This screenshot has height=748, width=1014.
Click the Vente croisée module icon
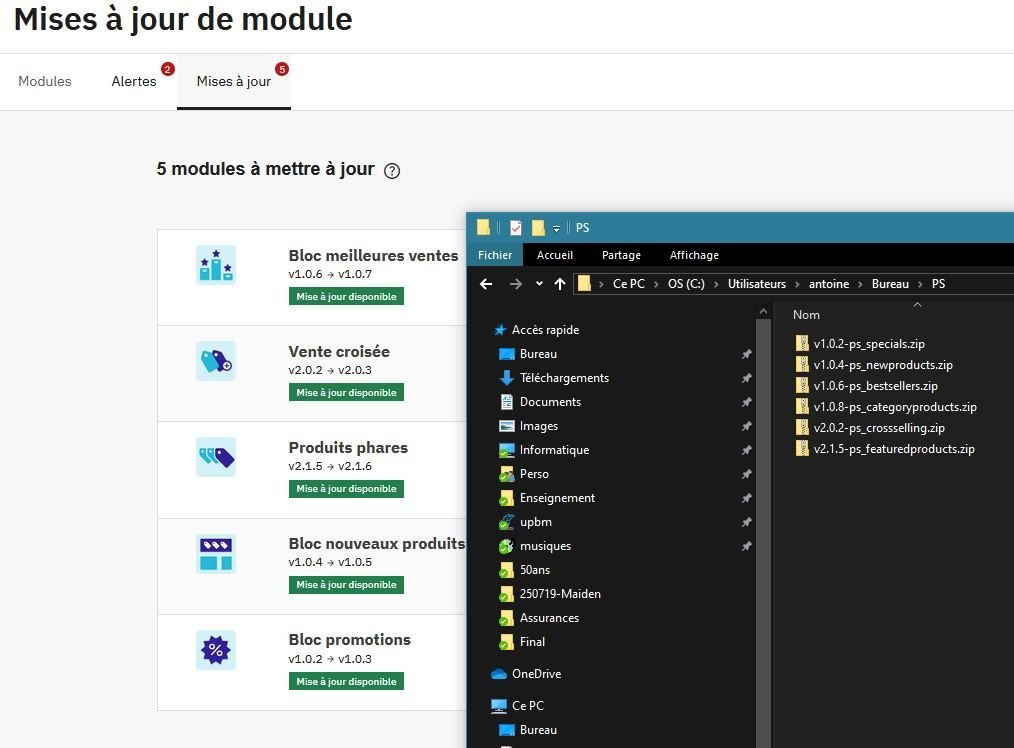(216, 361)
